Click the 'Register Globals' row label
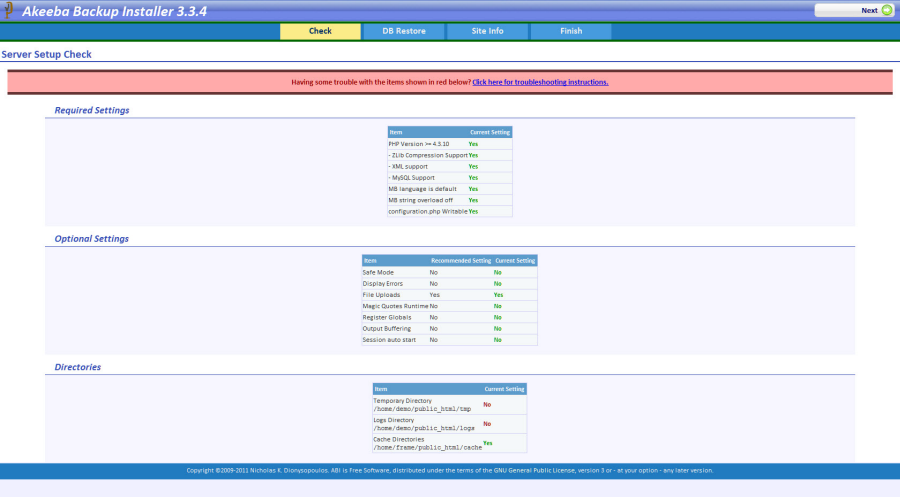This screenshot has width=900, height=497. [x=386, y=317]
